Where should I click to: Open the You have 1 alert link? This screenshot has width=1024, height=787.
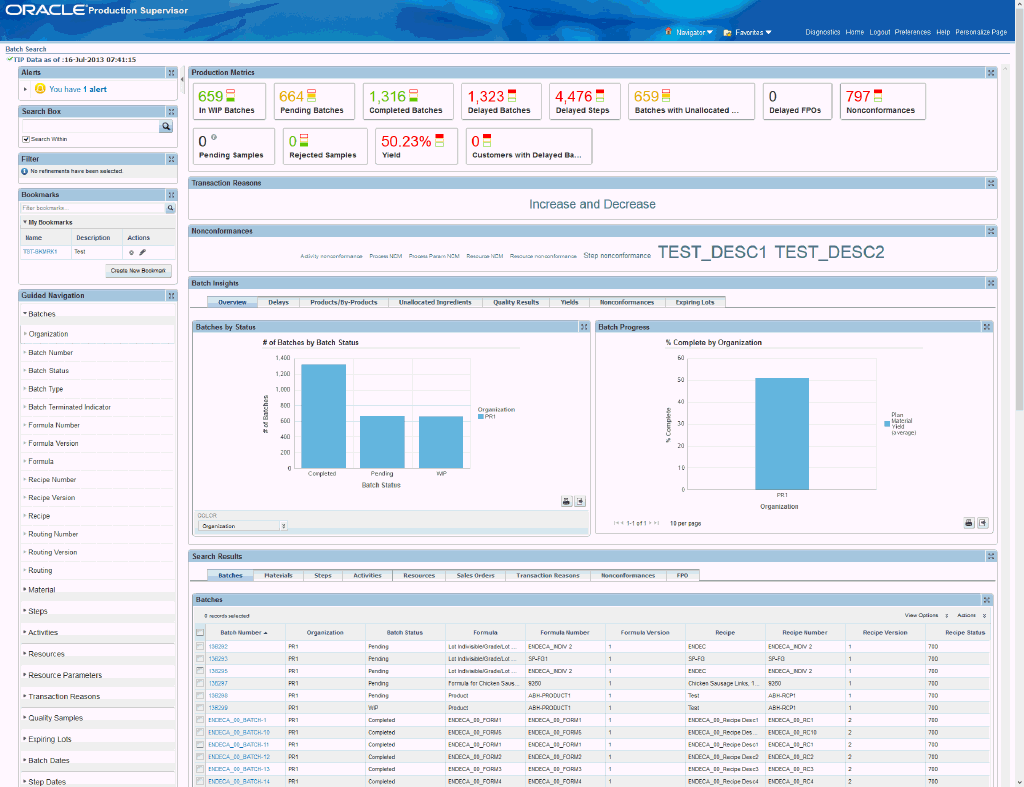click(78, 89)
